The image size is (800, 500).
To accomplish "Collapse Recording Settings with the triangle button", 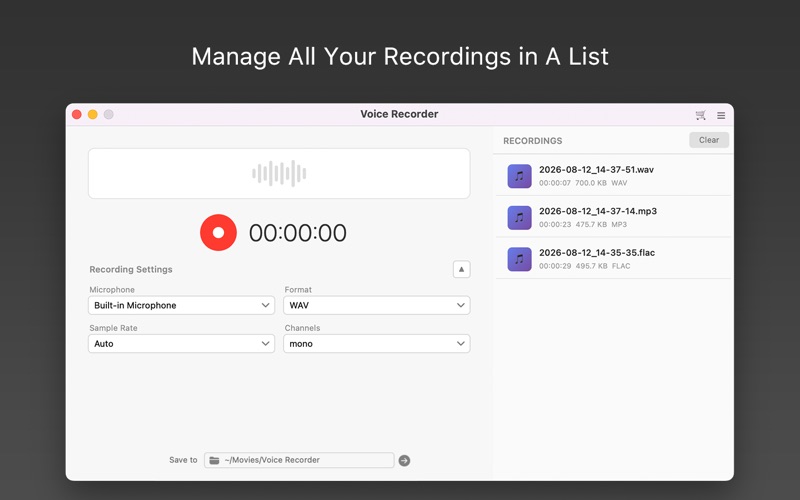I will tap(461, 269).
